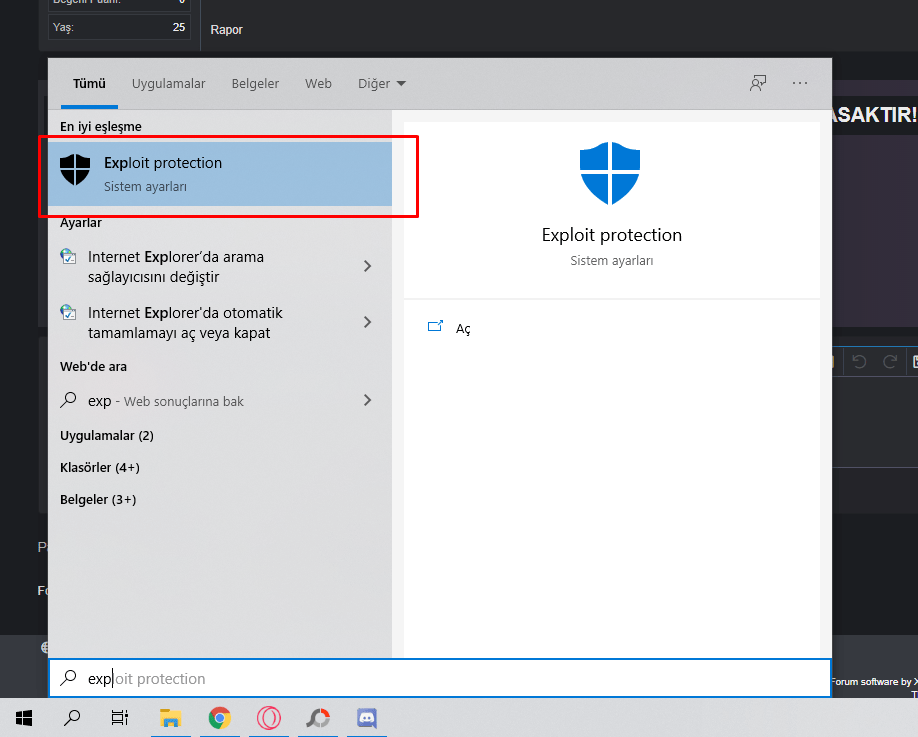Click magnifier icon in the search box
Image resolution: width=918 pixels, height=737 pixels.
[68, 677]
